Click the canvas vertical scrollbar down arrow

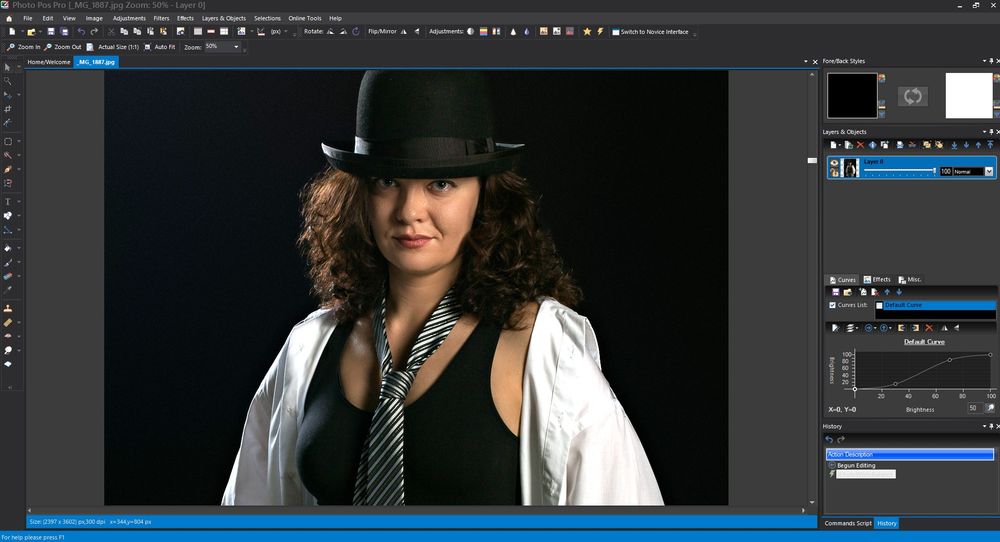point(812,502)
